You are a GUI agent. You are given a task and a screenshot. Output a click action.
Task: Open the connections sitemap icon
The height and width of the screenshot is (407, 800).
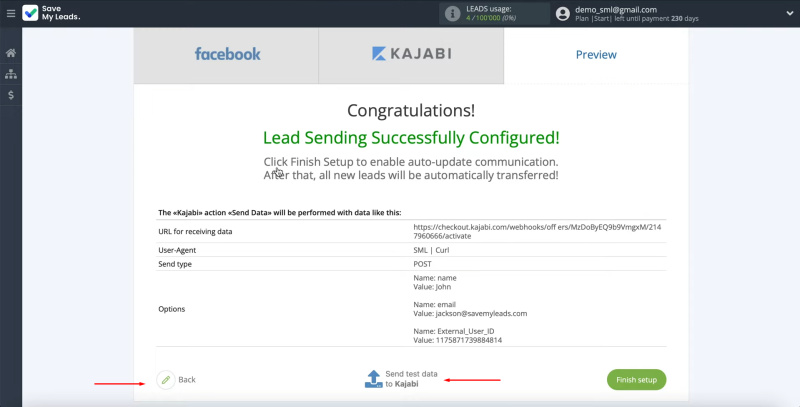point(11,74)
